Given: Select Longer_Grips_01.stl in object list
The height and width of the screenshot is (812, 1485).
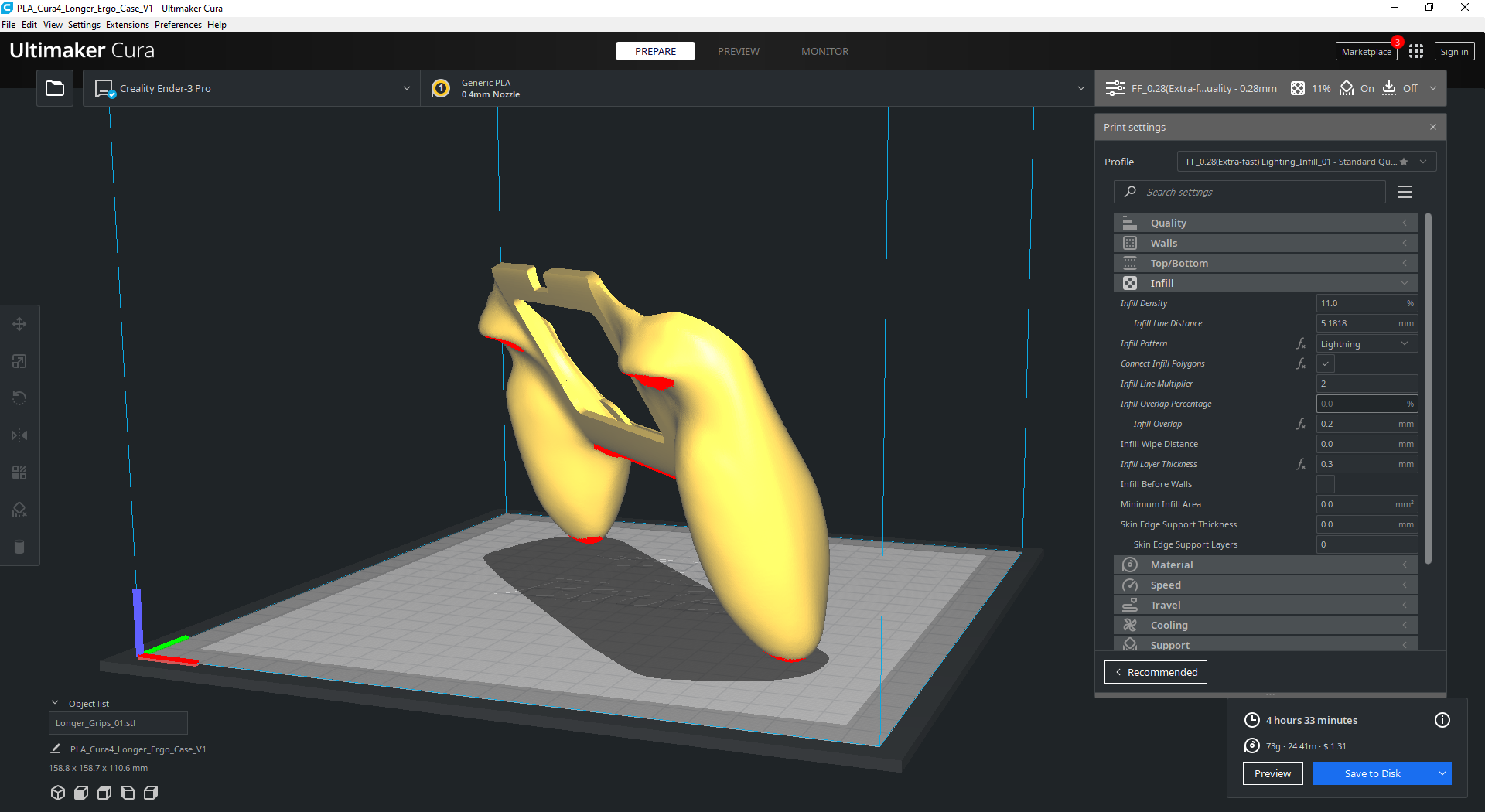Looking at the screenshot, I should tap(118, 723).
